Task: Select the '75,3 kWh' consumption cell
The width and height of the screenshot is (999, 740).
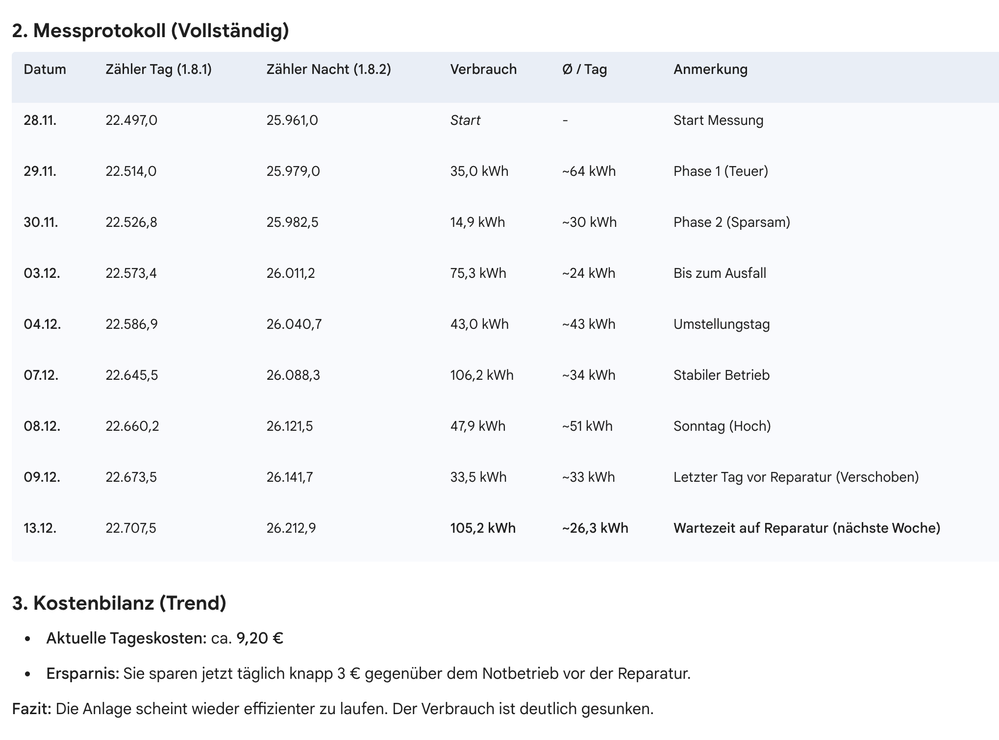Action: point(478,273)
